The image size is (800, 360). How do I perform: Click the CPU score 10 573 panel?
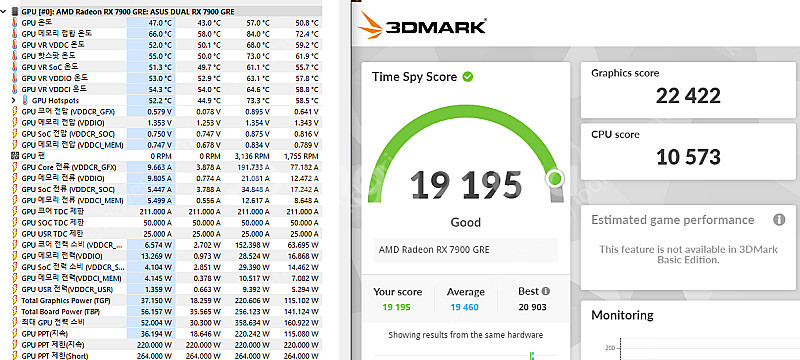point(688,151)
